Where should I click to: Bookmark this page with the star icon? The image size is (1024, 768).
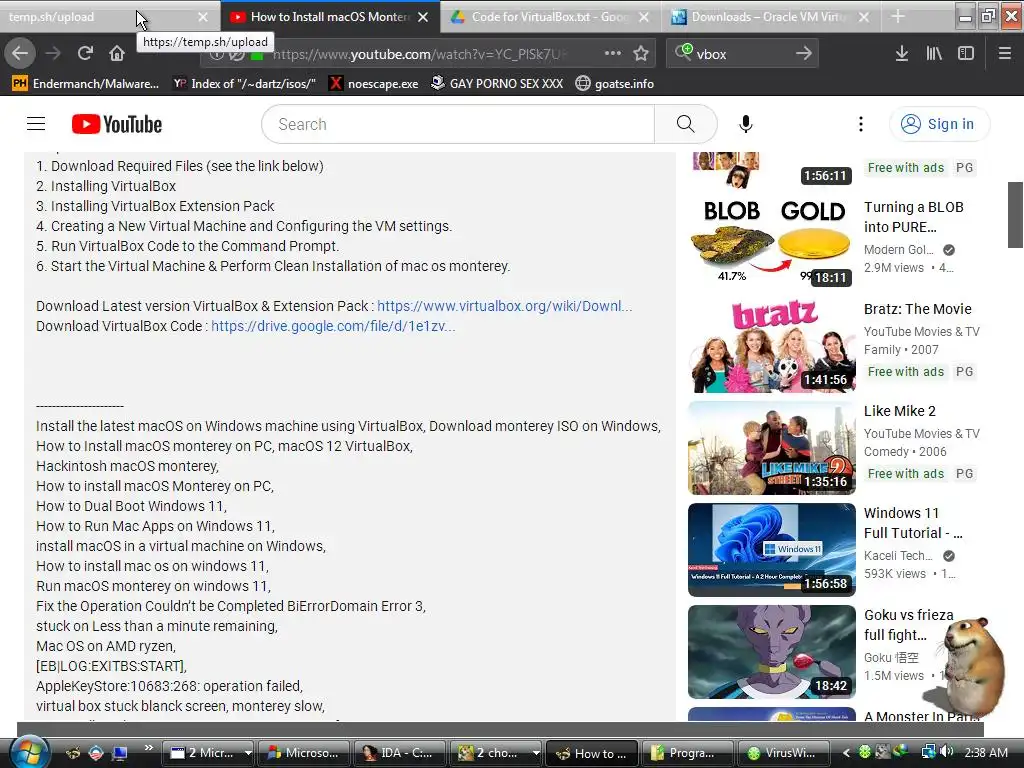pos(641,53)
